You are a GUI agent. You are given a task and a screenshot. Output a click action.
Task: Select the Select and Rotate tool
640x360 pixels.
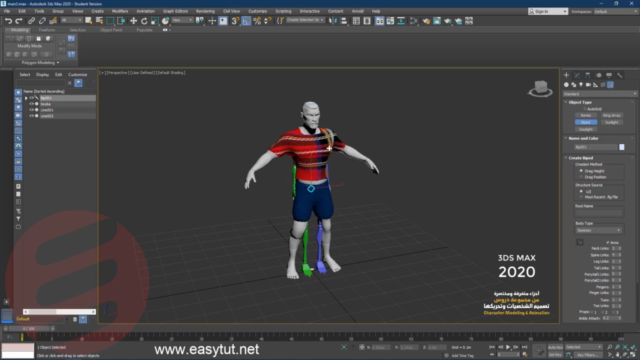pyautogui.click(x=144, y=21)
